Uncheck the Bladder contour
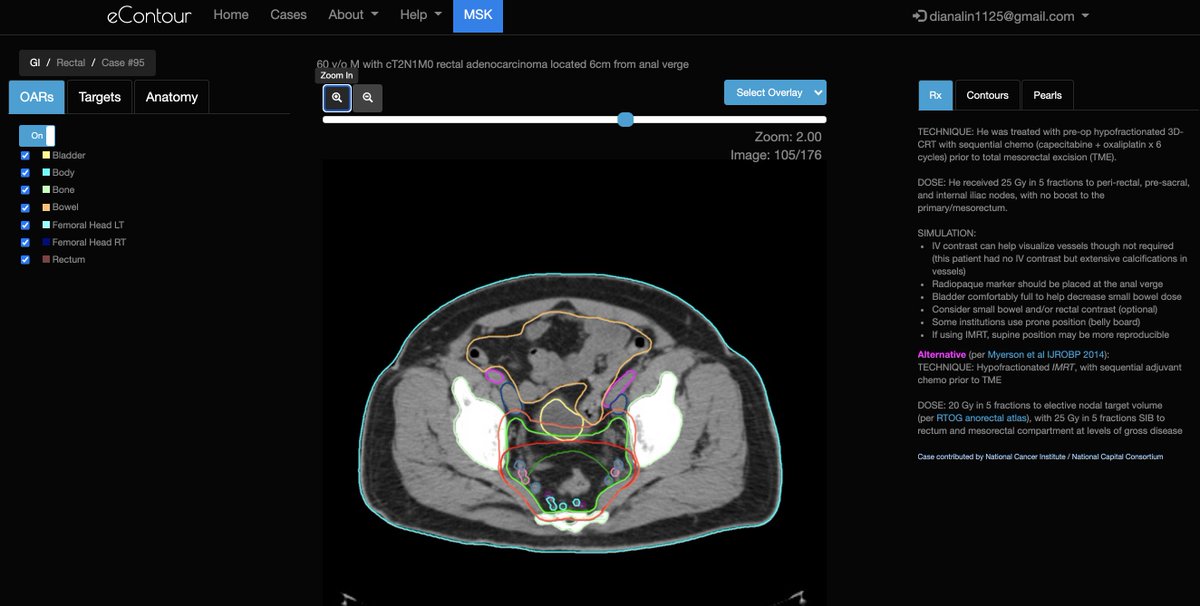Image resolution: width=1200 pixels, height=606 pixels. [25, 155]
